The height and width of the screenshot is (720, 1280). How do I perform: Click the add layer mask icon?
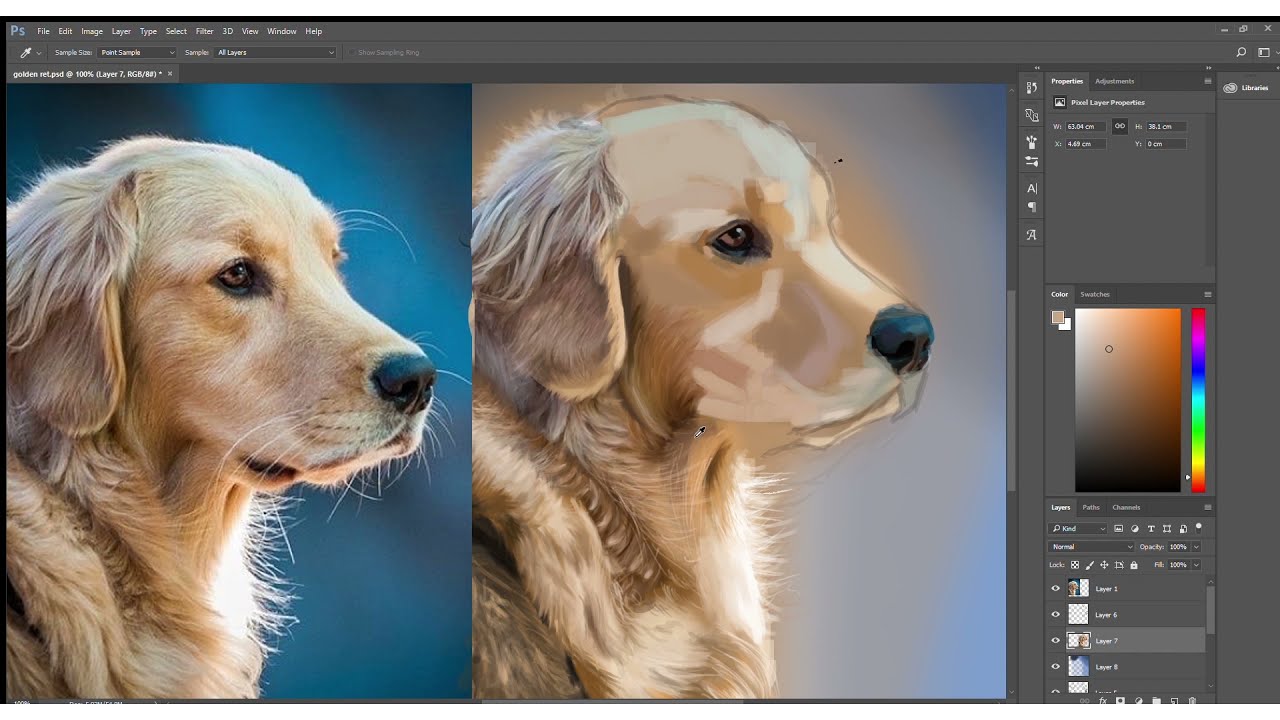(x=1121, y=701)
